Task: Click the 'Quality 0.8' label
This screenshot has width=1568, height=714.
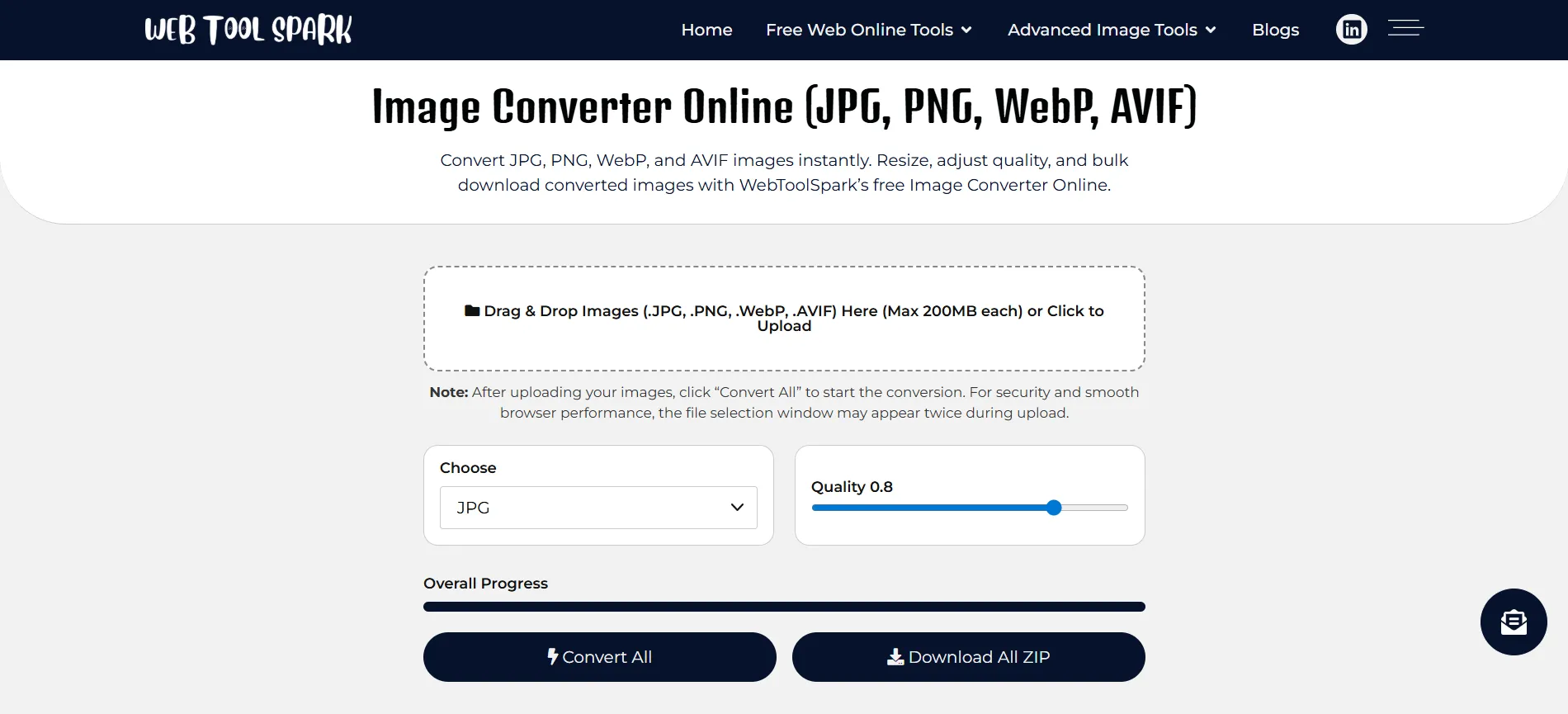Action: point(852,487)
